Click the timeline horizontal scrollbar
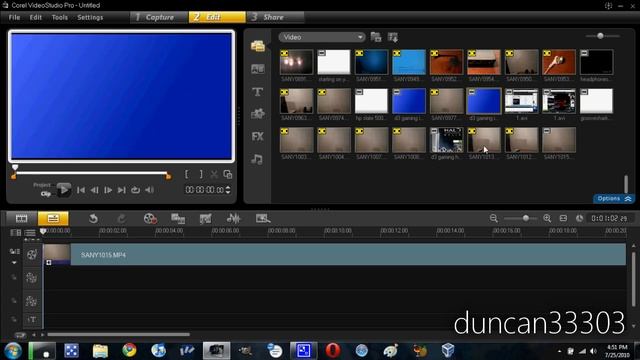 coord(118,335)
